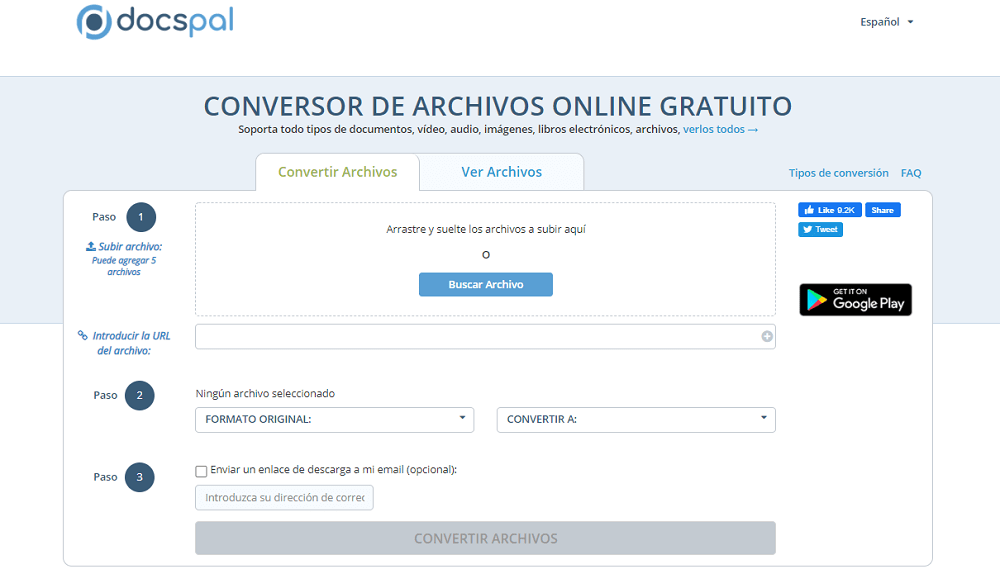The image size is (1000, 588).
Task: Click the Ningún archivo seleccionado text
Action: coord(265,393)
